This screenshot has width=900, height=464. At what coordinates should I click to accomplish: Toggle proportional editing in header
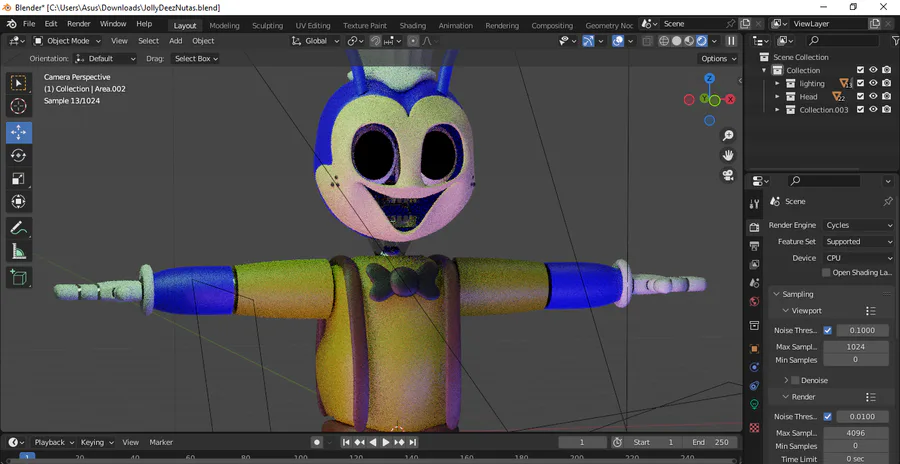[x=413, y=41]
